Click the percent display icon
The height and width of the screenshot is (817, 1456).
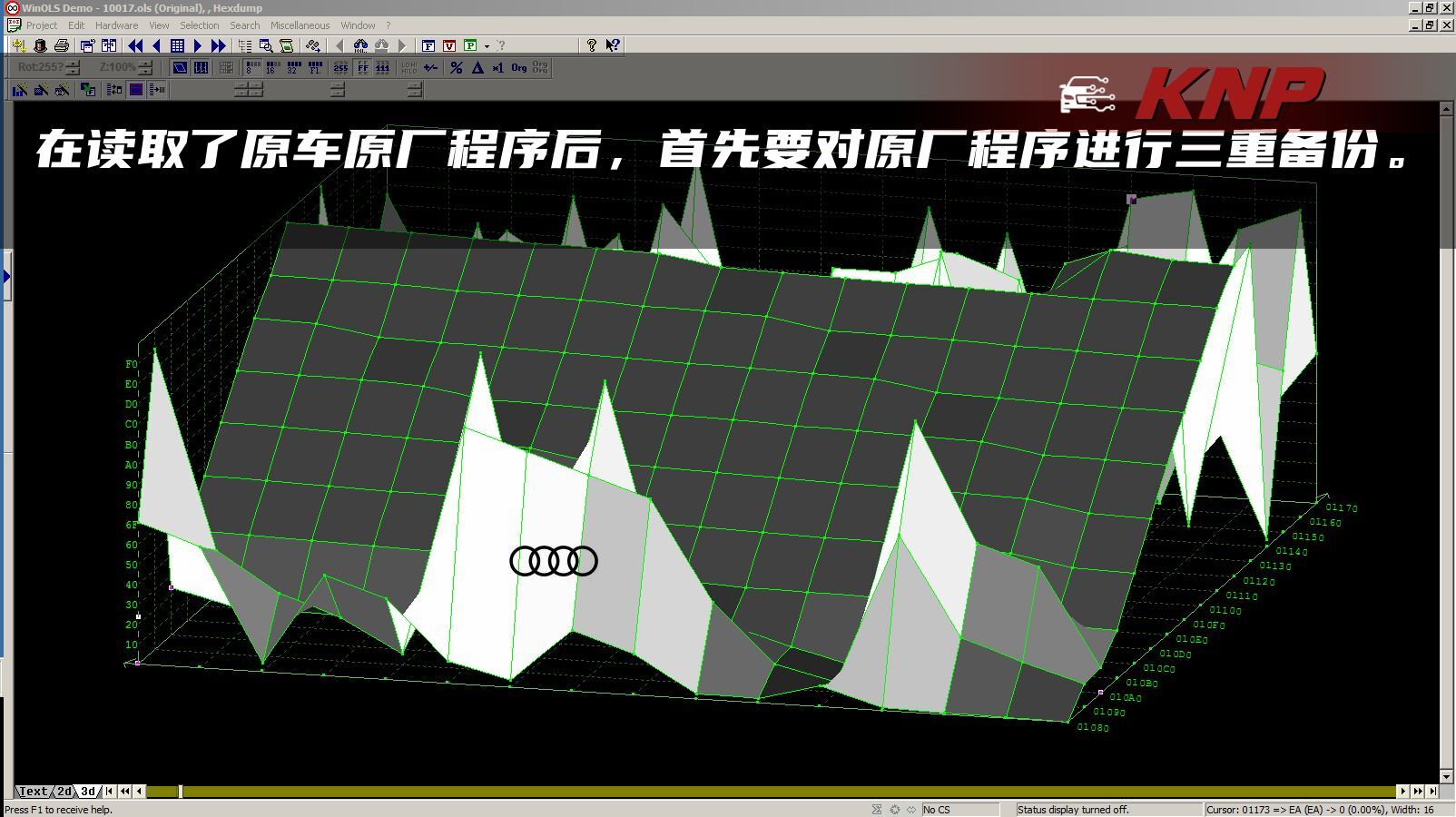tap(457, 67)
